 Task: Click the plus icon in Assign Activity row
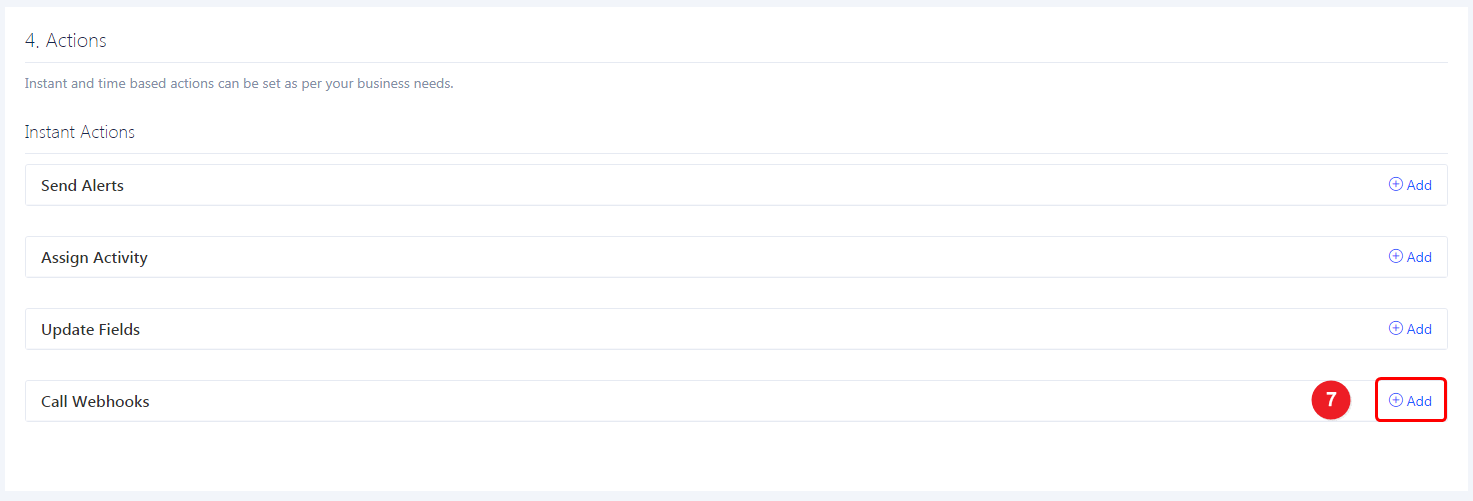pyautogui.click(x=1395, y=256)
